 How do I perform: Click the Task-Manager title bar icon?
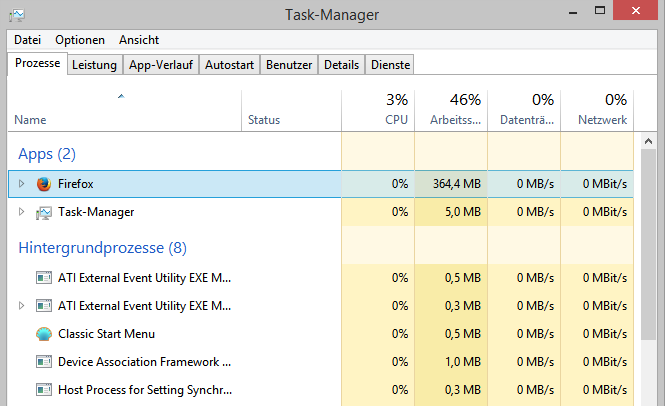coord(18,11)
